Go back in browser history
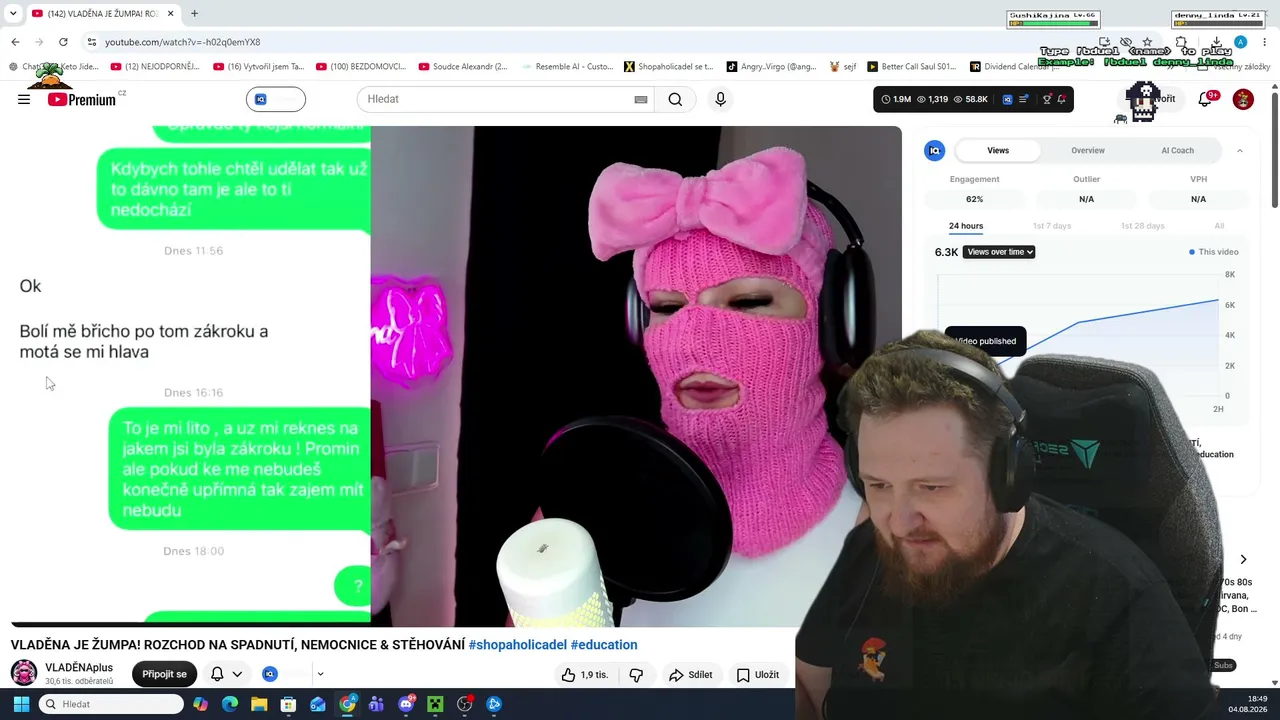Image resolution: width=1280 pixels, height=720 pixels. 15,42
